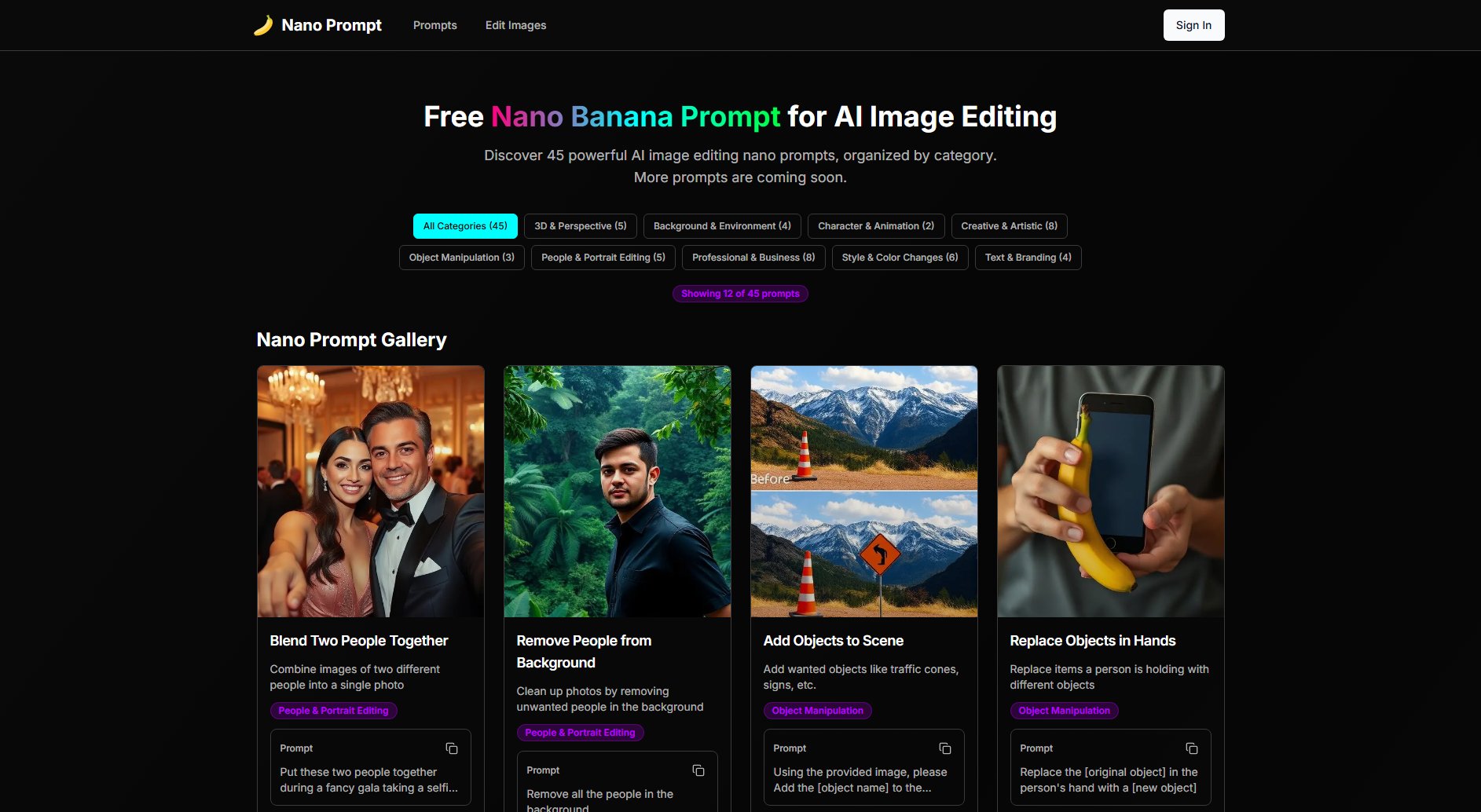Click 'Combine images of two different people' description
The height and width of the screenshot is (812, 1481).
pyautogui.click(x=355, y=677)
